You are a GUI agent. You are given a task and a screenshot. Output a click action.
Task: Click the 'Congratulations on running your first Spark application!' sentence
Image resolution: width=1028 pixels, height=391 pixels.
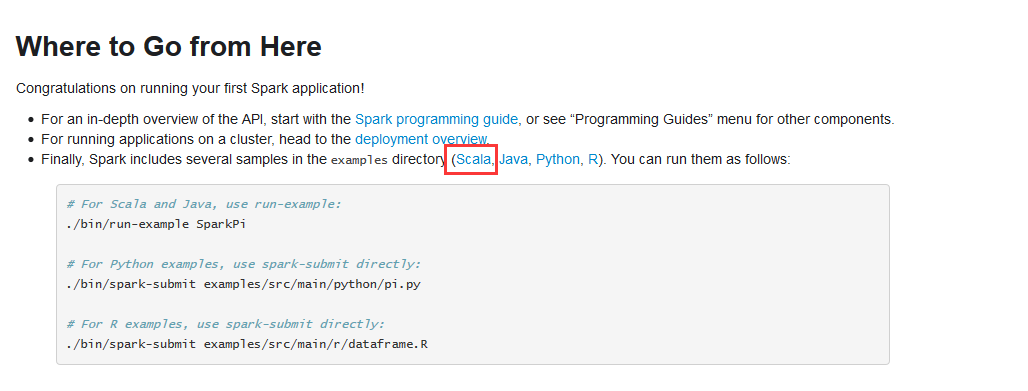(x=190, y=88)
